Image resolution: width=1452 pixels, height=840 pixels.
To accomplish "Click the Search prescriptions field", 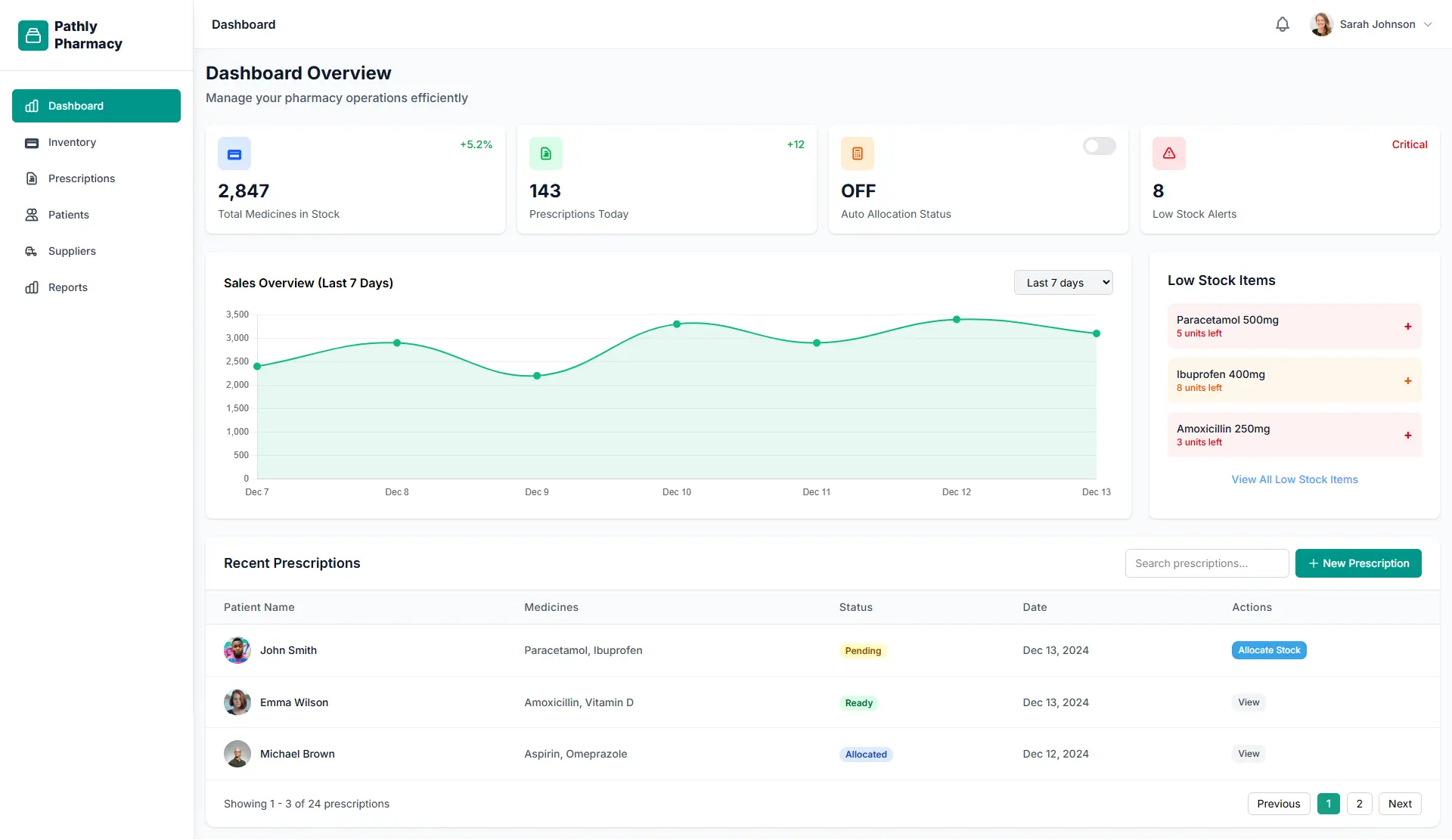I will coord(1207,563).
